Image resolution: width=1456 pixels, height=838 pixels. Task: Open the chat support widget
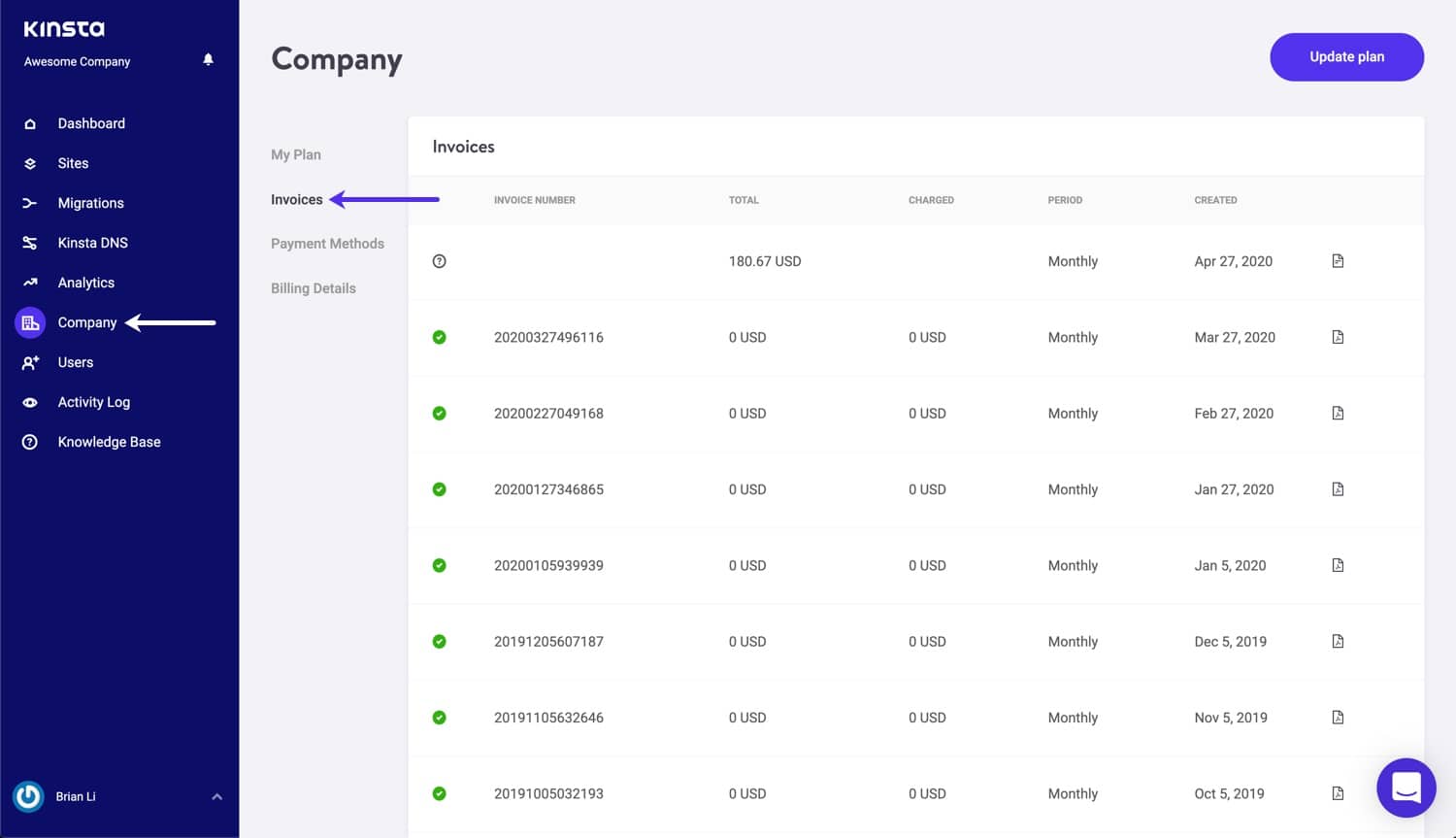coord(1406,788)
